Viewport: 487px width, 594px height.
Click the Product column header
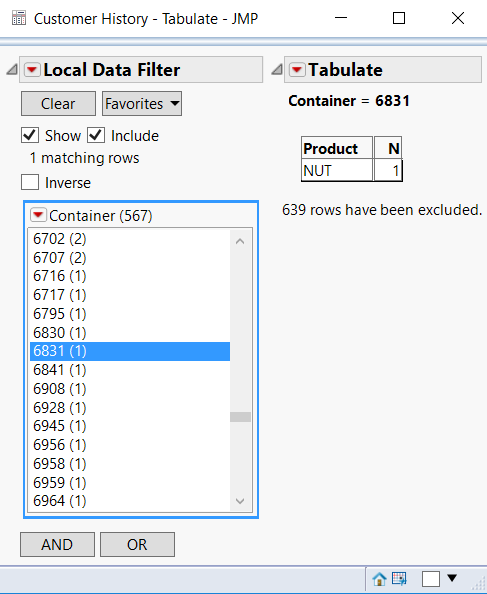tap(337, 148)
